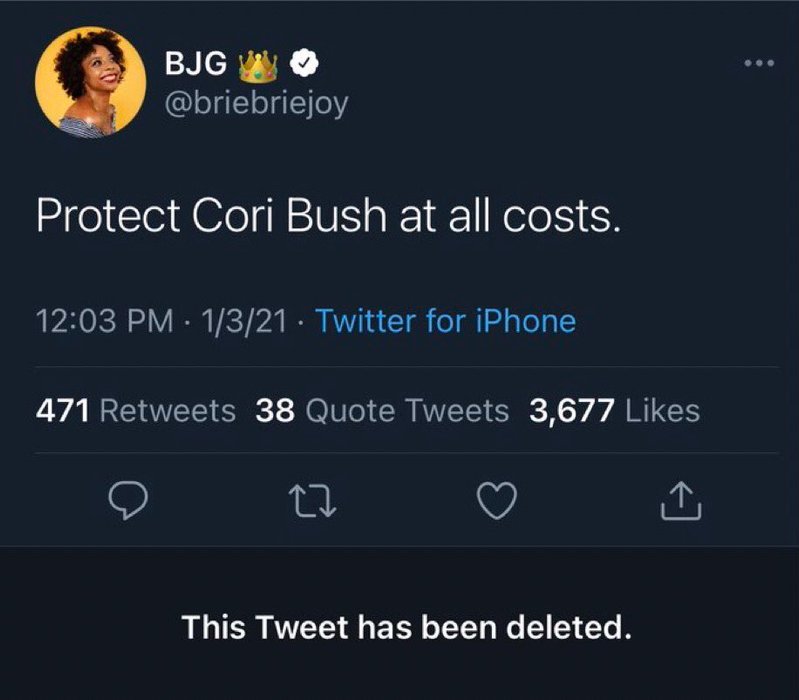Image resolution: width=799 pixels, height=700 pixels.
Task: Click the 1/3/21 tweet date
Action: click(x=244, y=322)
